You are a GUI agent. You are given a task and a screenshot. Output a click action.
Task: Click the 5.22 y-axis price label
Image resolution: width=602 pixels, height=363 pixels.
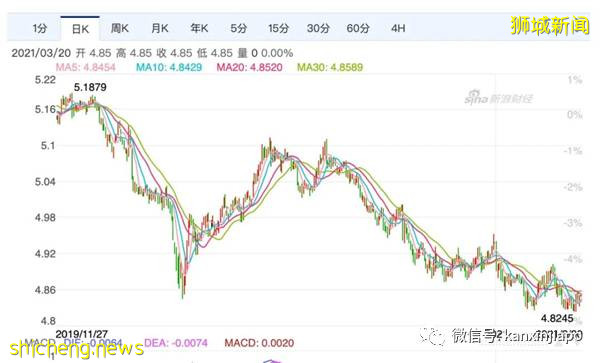tap(45, 80)
